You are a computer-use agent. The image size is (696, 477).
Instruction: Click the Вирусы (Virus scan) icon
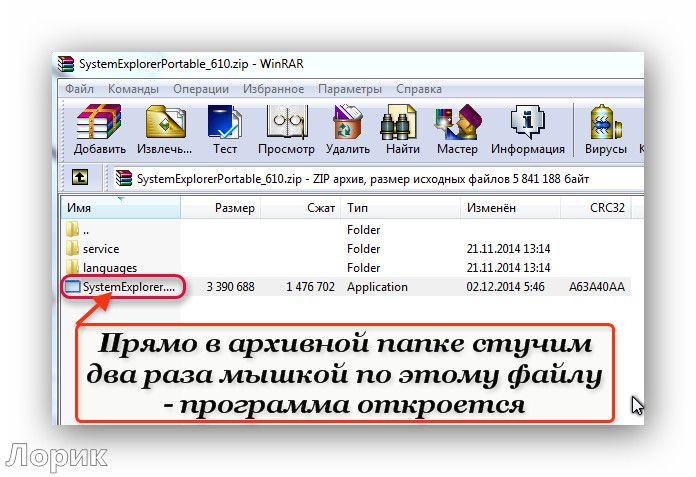tap(605, 122)
